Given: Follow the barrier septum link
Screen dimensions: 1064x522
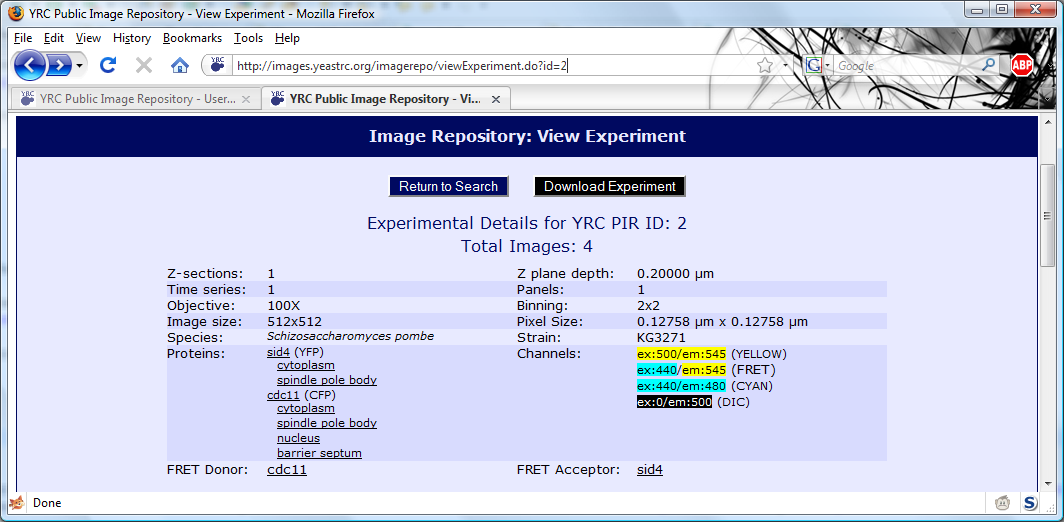Looking at the screenshot, I should 319,453.
